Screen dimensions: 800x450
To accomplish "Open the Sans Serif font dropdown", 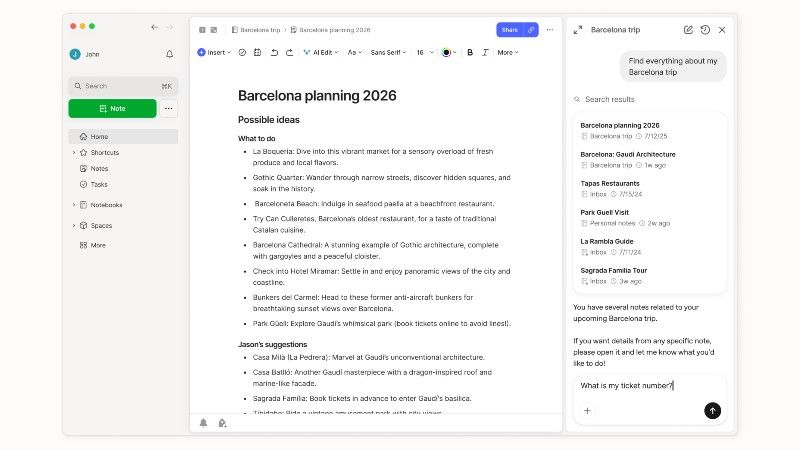I will pyautogui.click(x=388, y=52).
